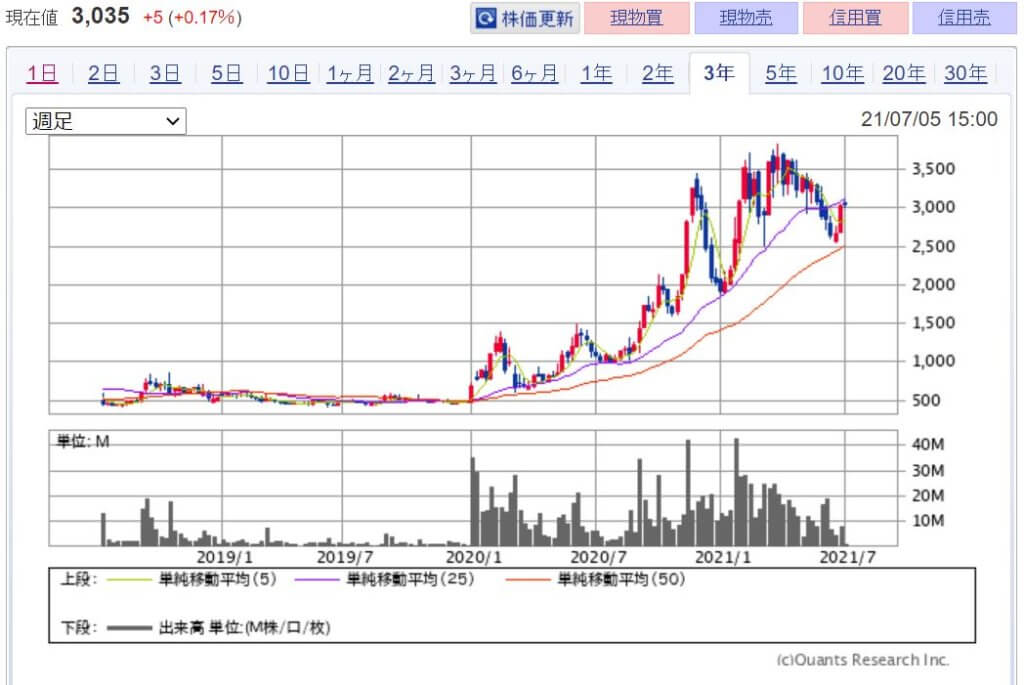Screen dimensions: 1024x685
Task: Click the tallest volume bar near 2021/1
Action: pos(736,492)
